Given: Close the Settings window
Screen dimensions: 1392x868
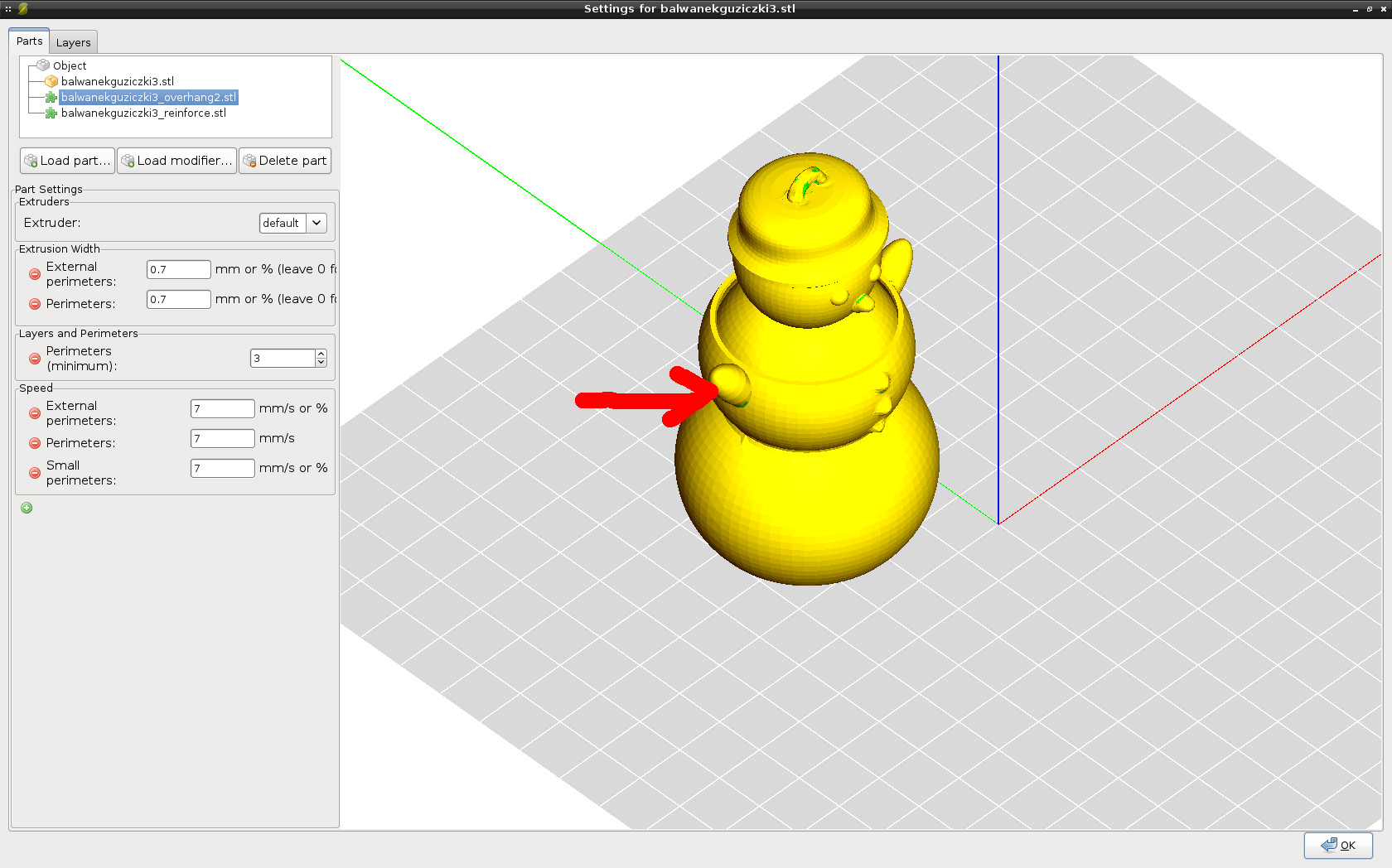Looking at the screenshot, I should click(1383, 9).
